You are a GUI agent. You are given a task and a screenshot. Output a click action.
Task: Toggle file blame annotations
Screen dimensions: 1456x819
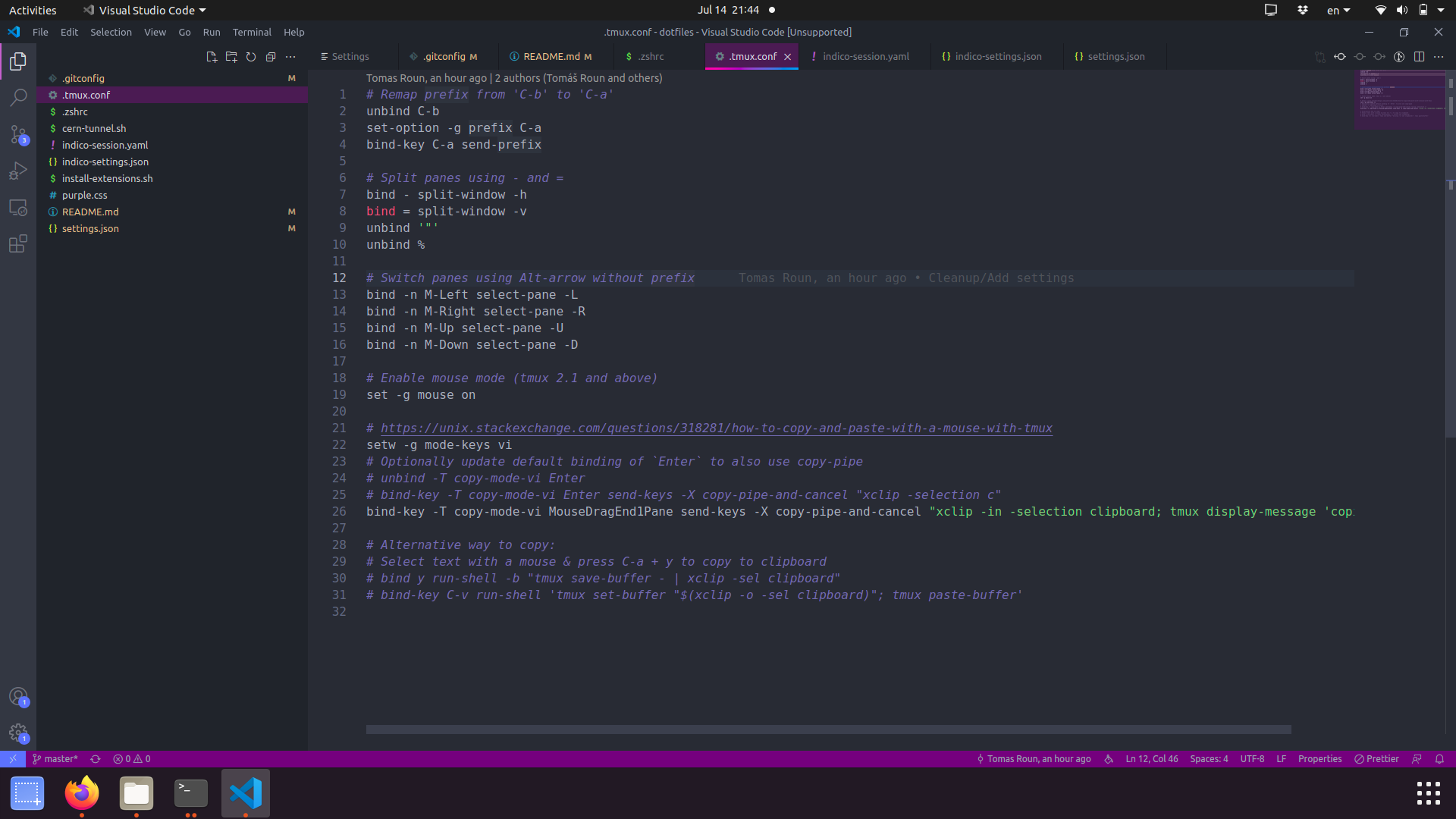(1399, 57)
